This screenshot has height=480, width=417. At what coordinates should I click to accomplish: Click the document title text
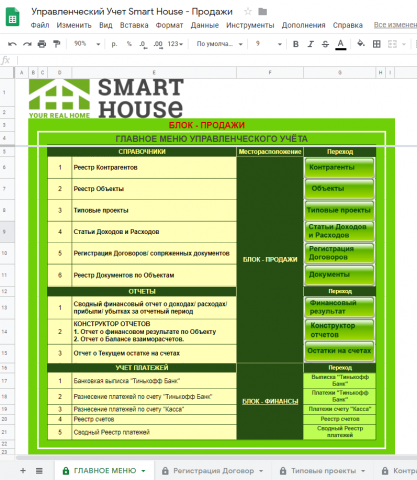point(132,12)
